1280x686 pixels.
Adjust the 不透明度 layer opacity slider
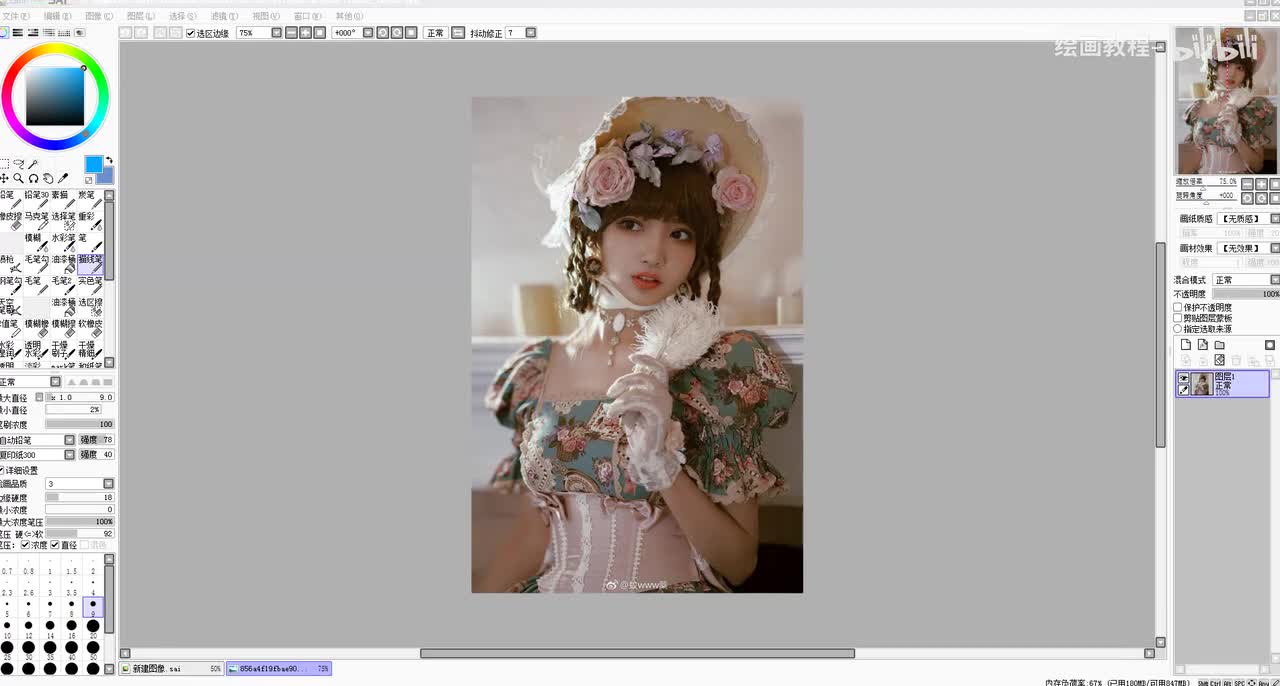[1246, 295]
